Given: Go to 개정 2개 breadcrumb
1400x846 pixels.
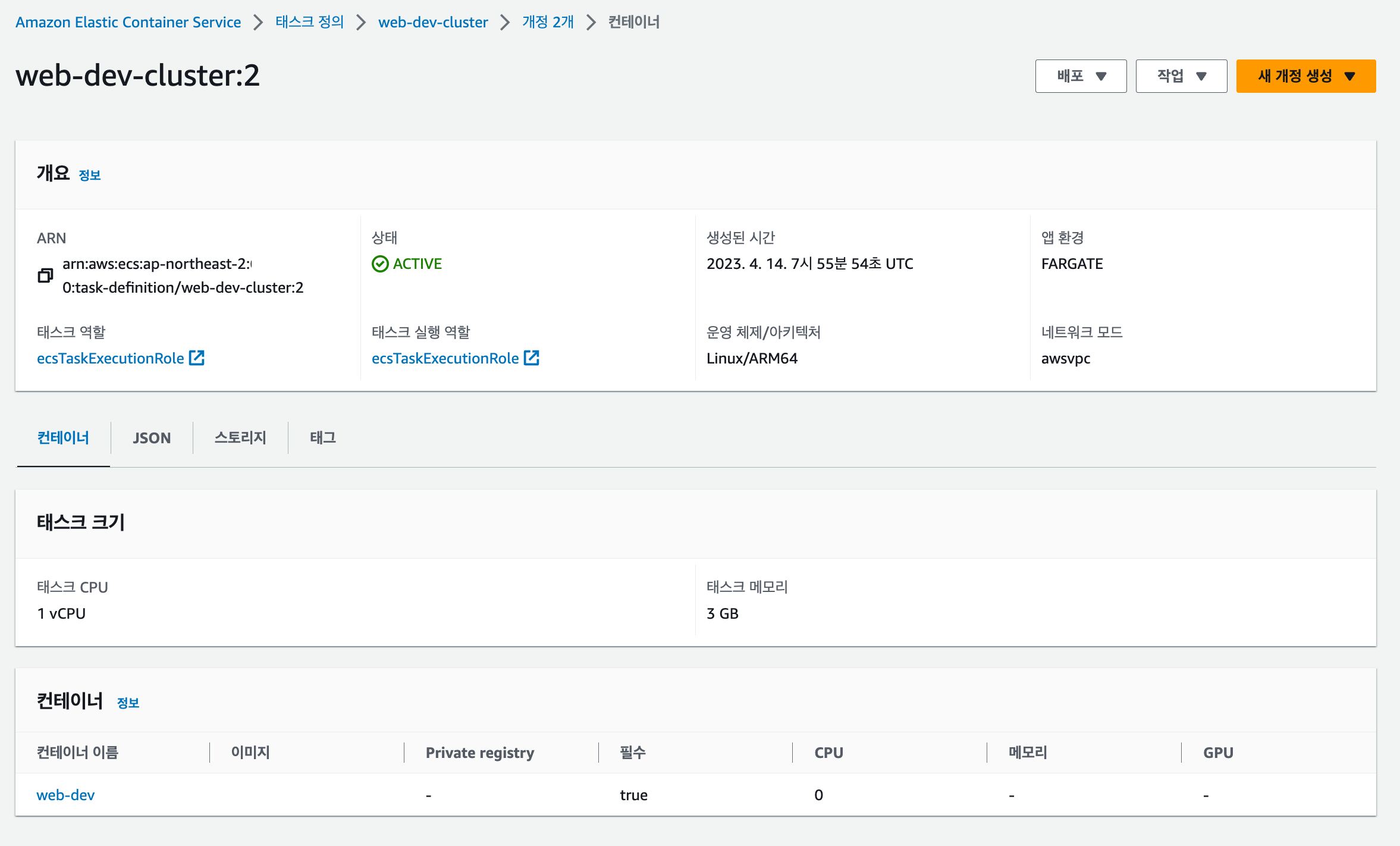Looking at the screenshot, I should tap(547, 22).
